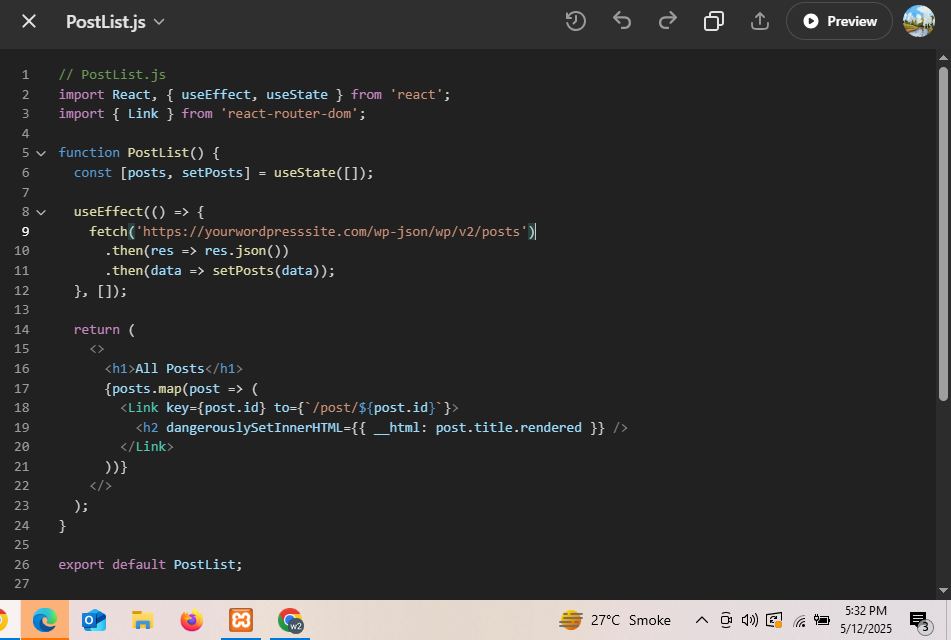Place cursor on the export default PostList line
951x640 pixels.
click(x=150, y=564)
